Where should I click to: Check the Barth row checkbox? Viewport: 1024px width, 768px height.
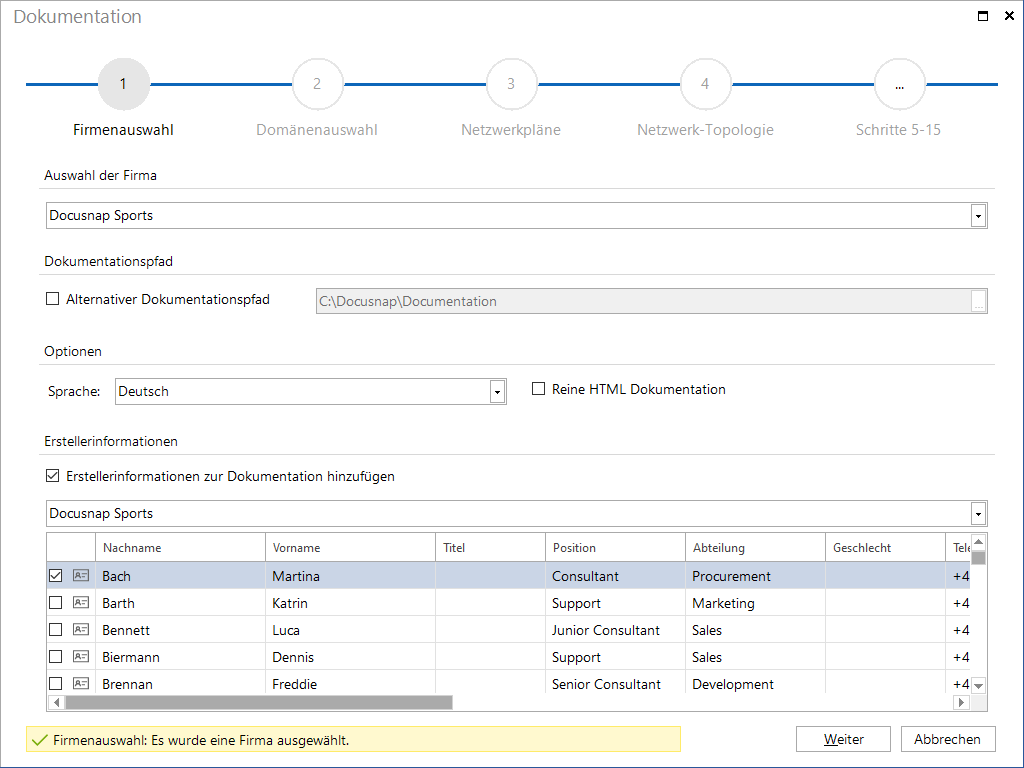point(56,603)
